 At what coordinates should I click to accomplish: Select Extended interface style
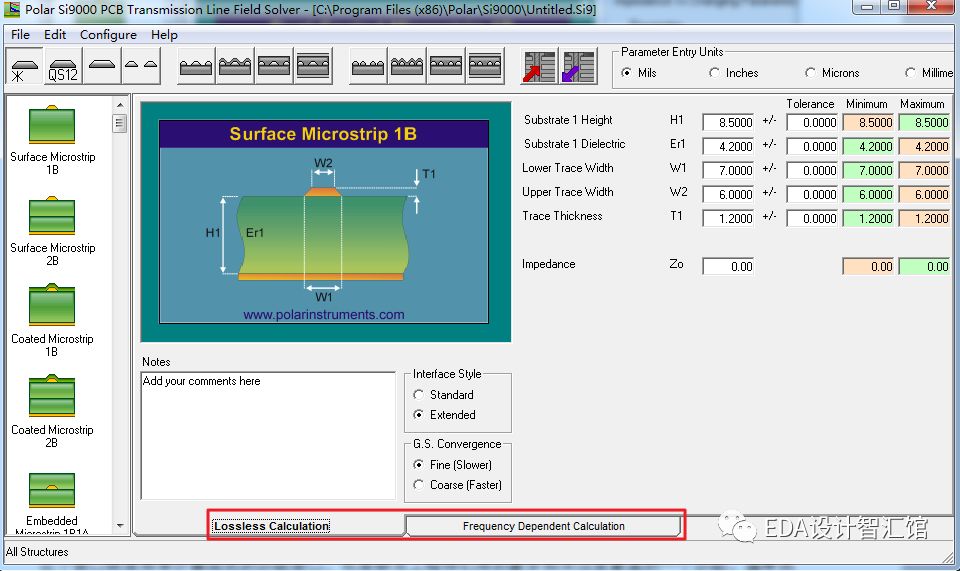444,415
